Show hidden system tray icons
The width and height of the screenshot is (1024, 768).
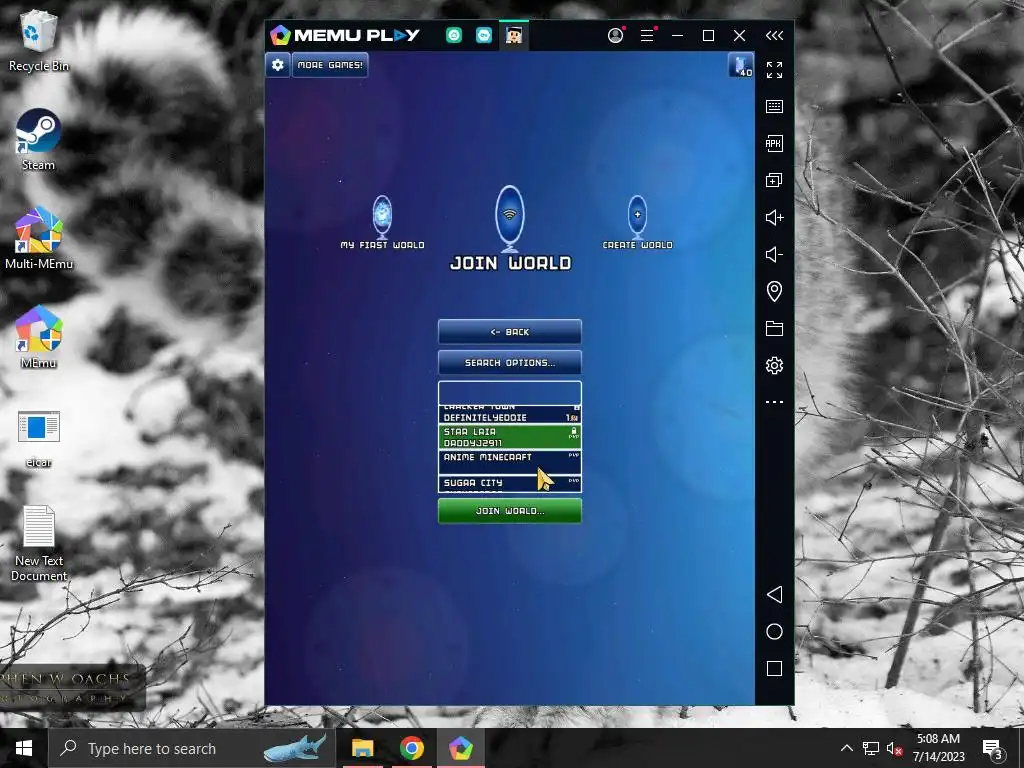[846, 748]
